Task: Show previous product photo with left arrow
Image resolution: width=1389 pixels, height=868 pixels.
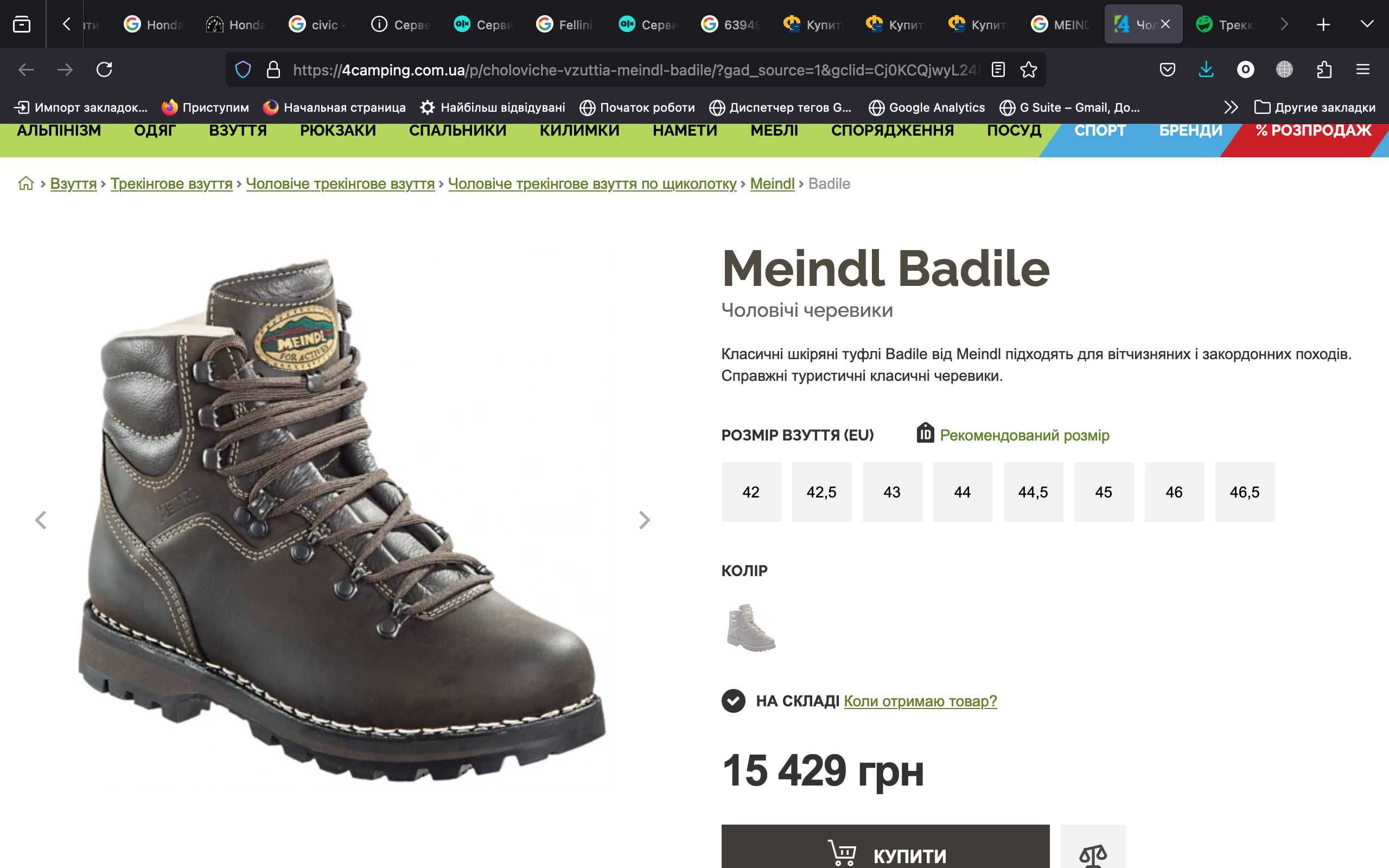Action: tap(40, 520)
